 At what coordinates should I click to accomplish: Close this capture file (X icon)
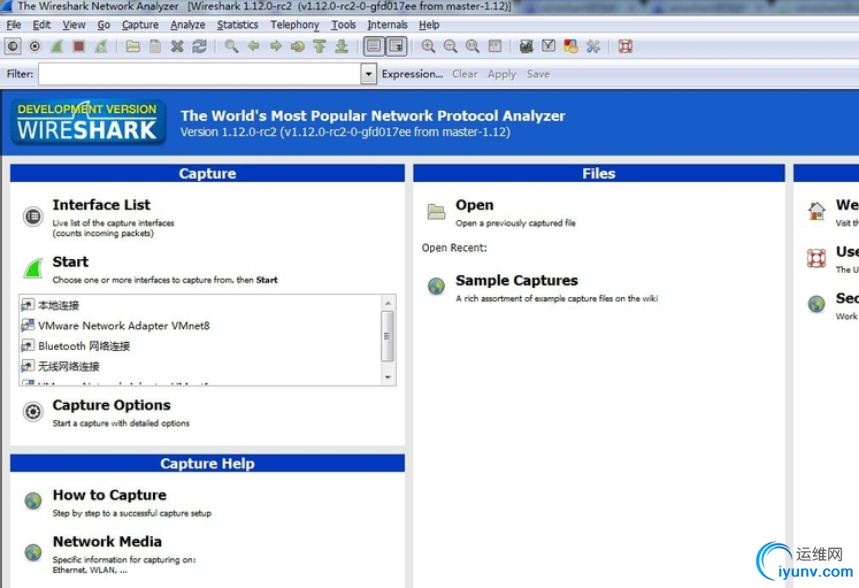(x=177, y=47)
